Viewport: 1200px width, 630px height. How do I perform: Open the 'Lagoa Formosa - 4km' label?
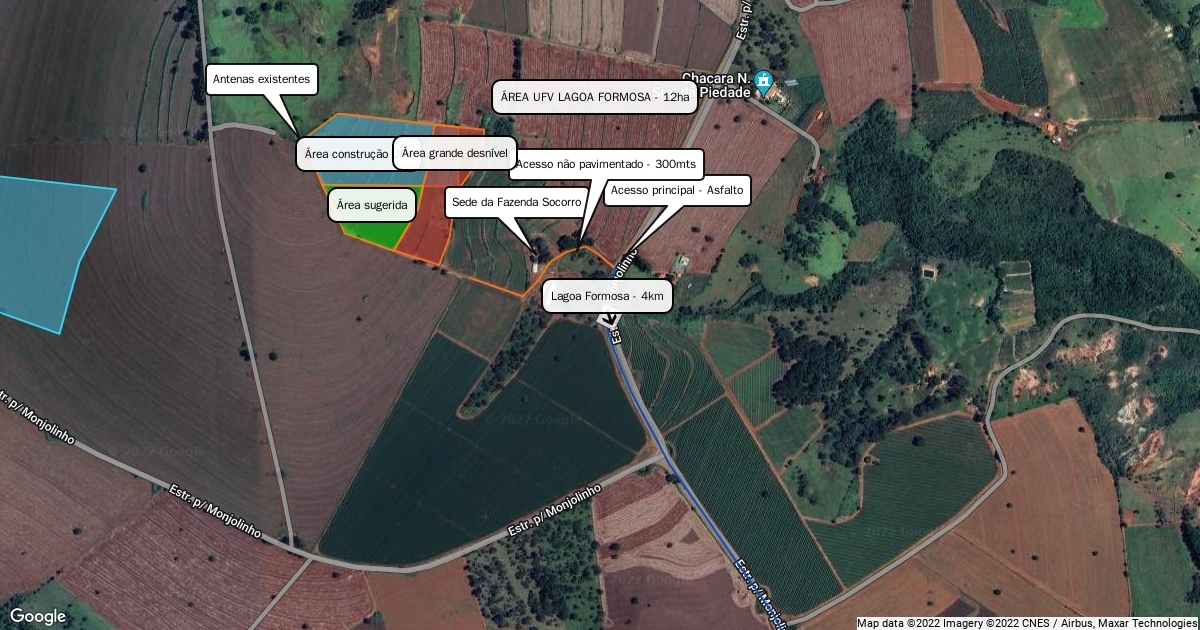pyautogui.click(x=607, y=296)
